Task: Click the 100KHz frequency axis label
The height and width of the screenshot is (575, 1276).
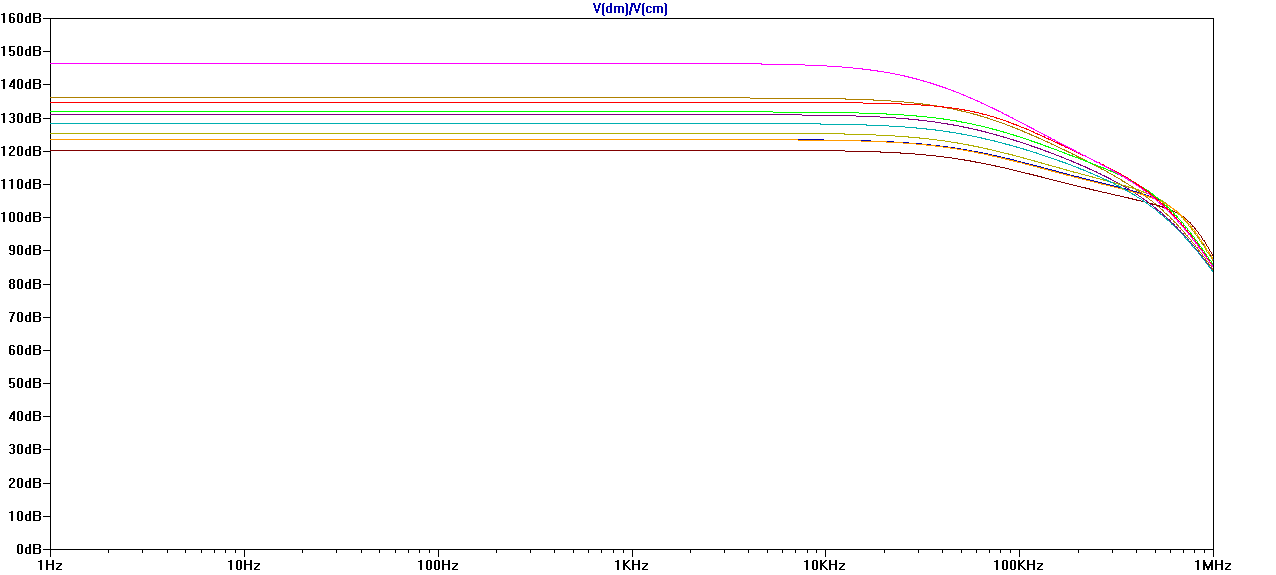Action: point(1020,566)
